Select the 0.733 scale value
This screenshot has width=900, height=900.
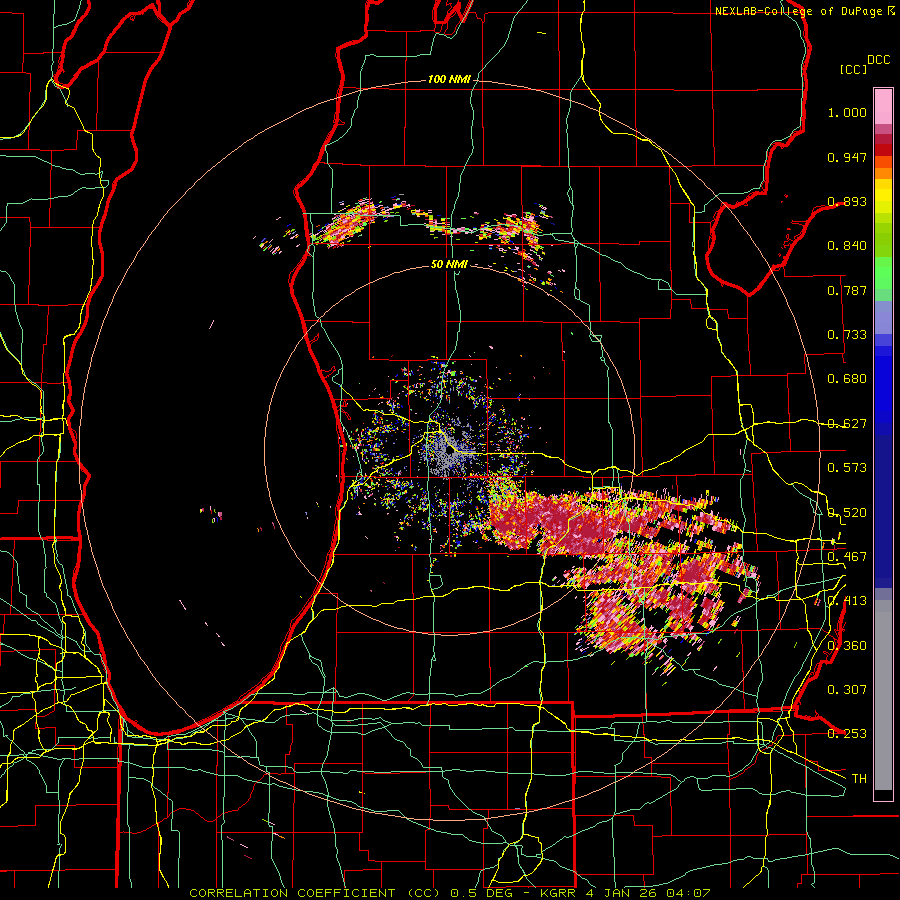(847, 335)
